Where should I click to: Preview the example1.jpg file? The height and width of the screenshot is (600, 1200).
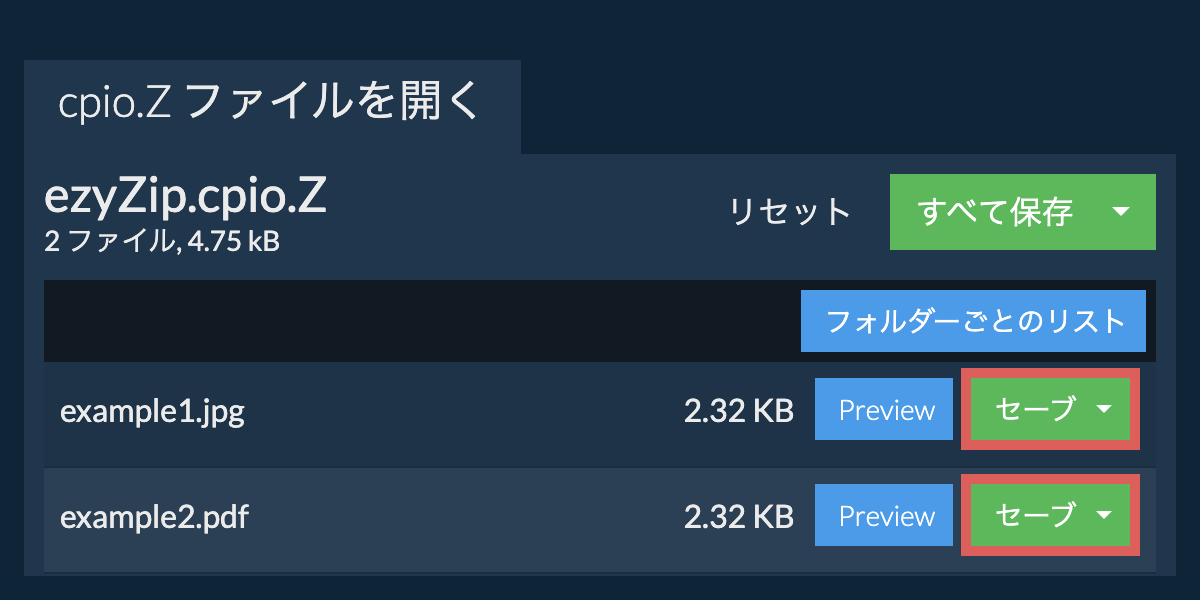coord(884,410)
